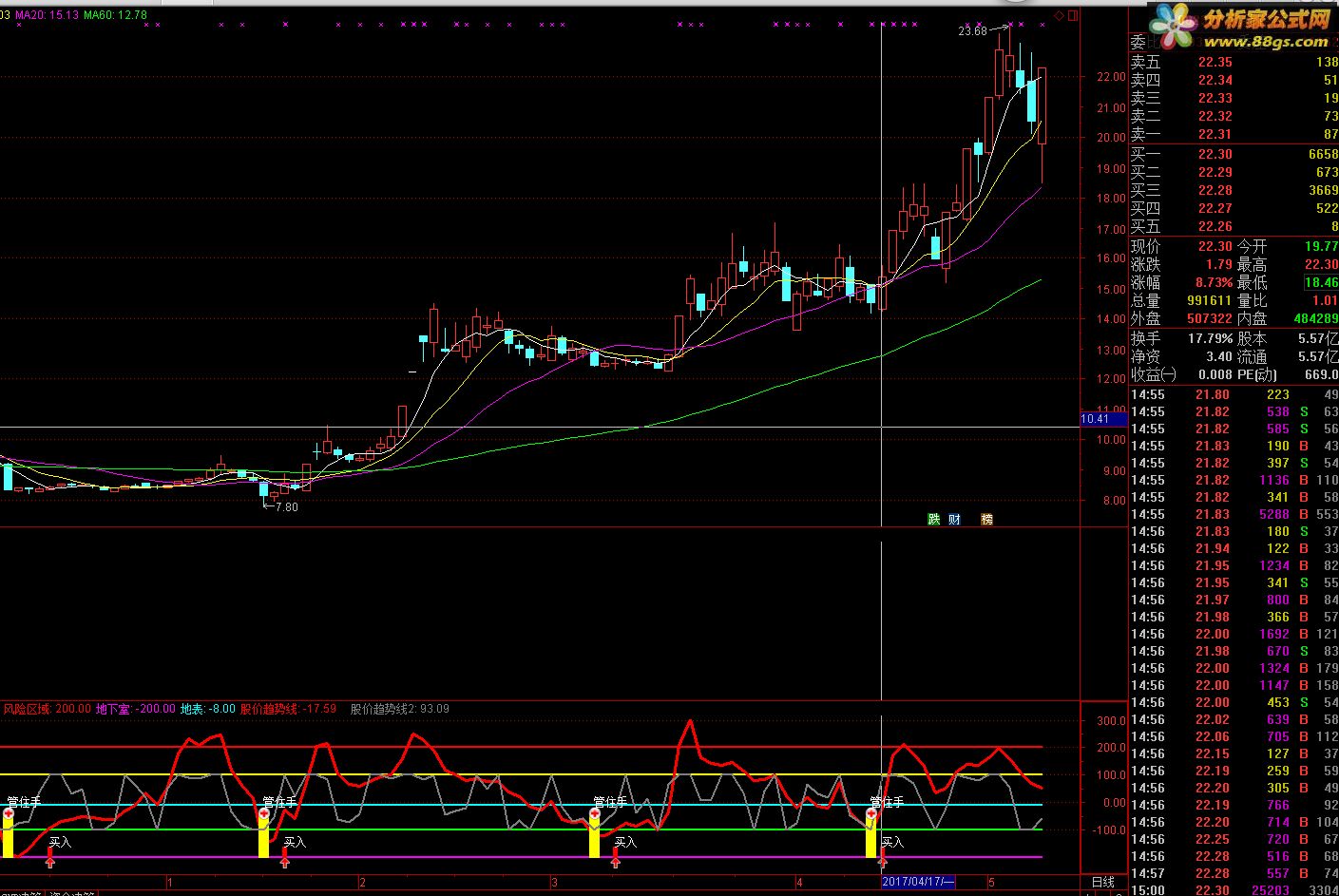
Task: Click the 22.00 level on the price axis
Action: point(1111,77)
